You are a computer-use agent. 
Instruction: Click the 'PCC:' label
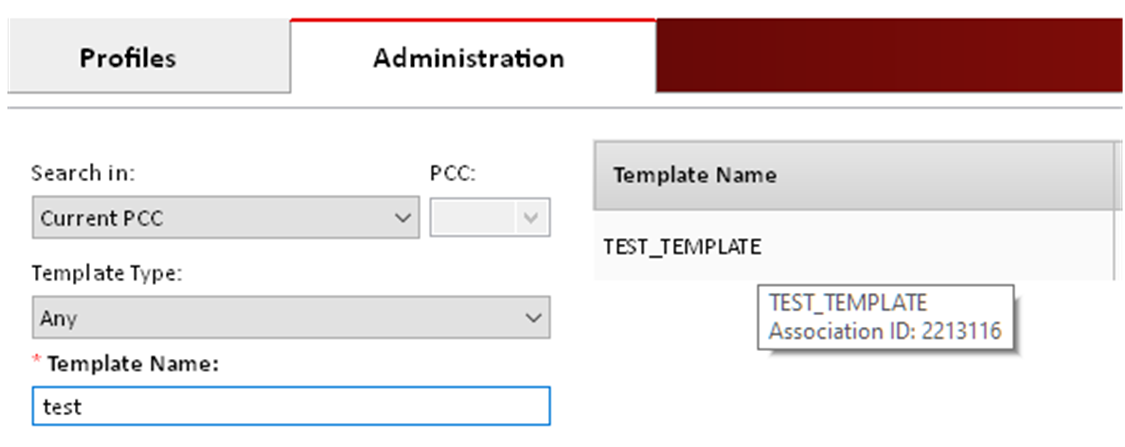click(x=452, y=172)
